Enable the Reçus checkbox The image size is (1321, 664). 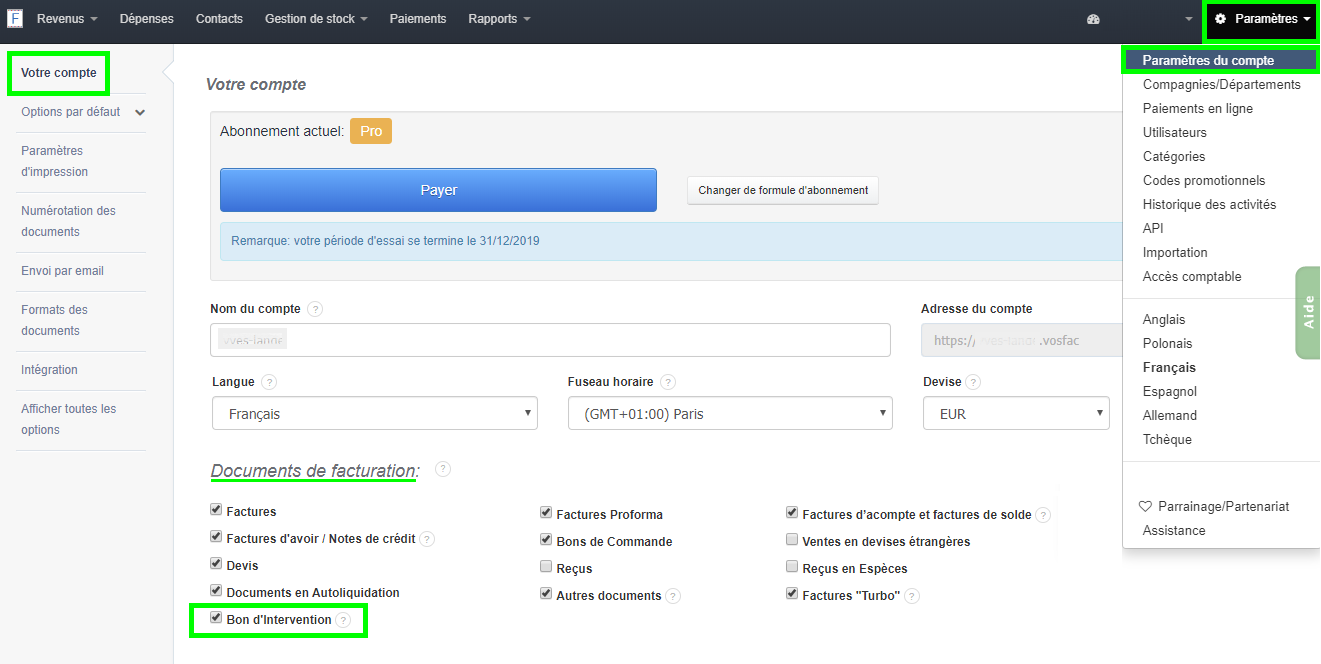coord(546,565)
